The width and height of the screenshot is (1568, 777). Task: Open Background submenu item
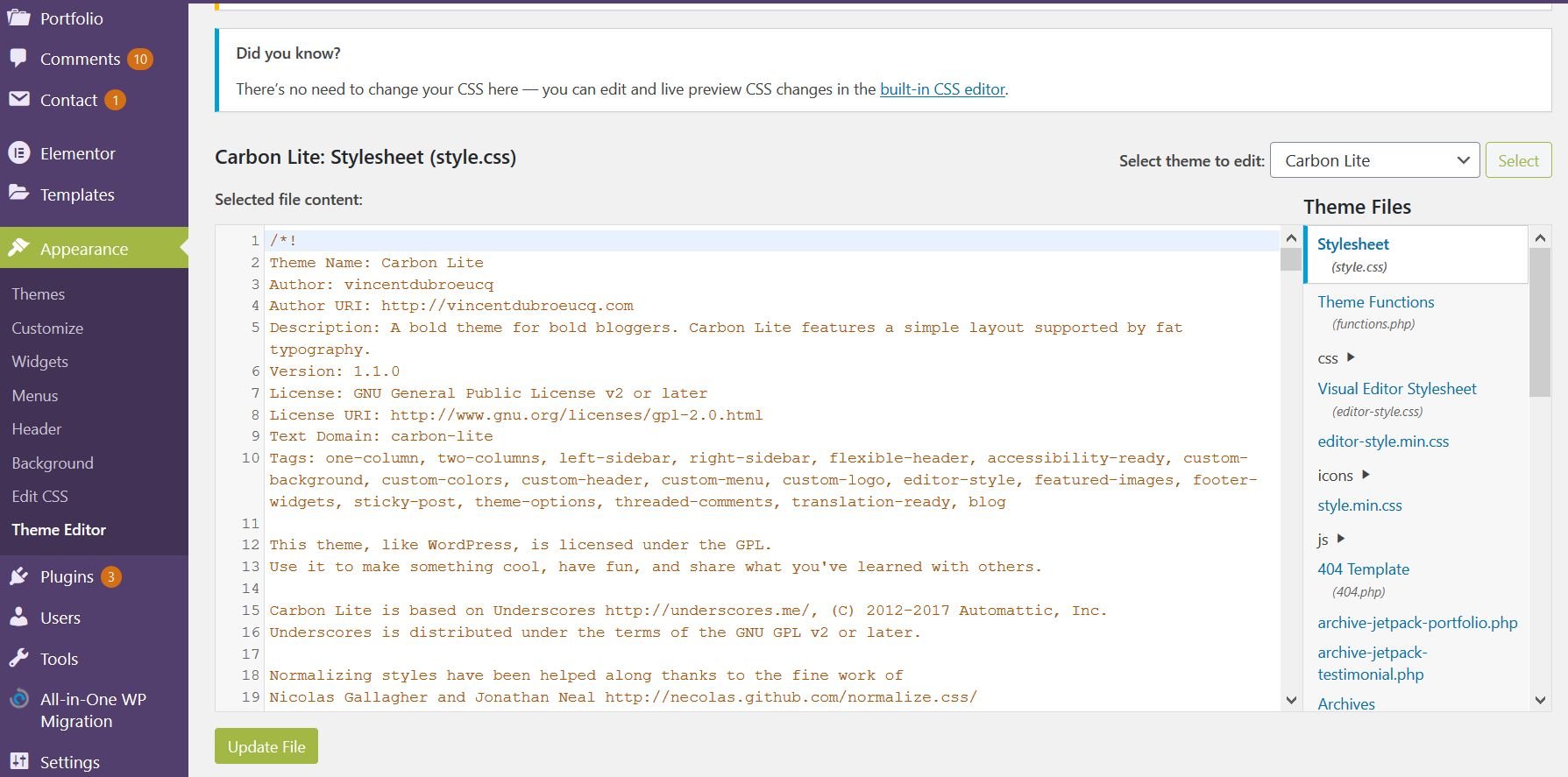coord(53,463)
